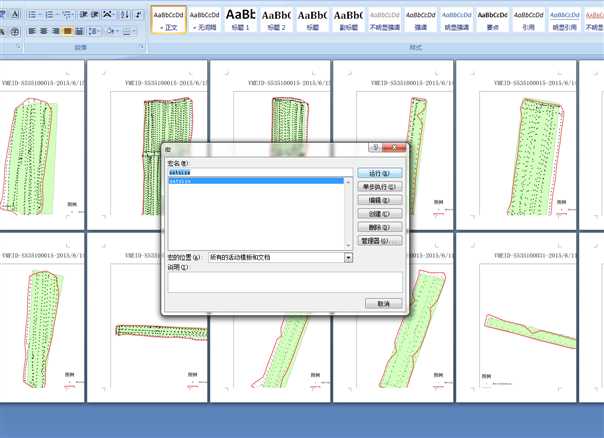Click the 编辑 edit macro button
This screenshot has width=604, height=438.
tap(380, 200)
